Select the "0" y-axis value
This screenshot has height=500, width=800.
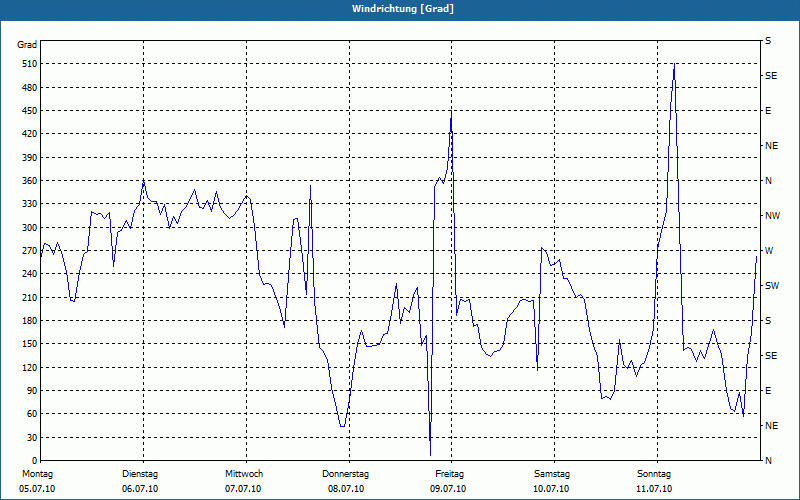[x=34, y=461]
